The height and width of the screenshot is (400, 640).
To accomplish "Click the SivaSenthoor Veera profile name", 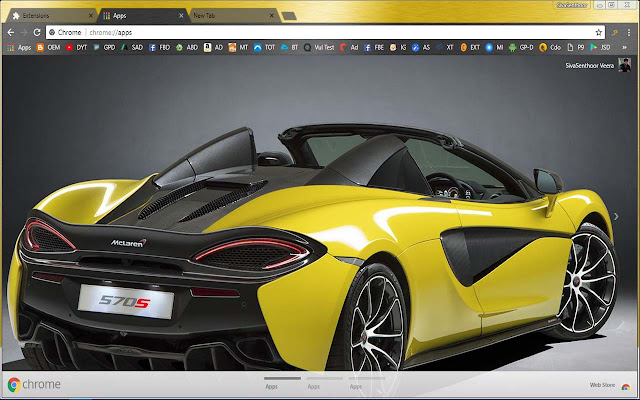I will pos(589,65).
